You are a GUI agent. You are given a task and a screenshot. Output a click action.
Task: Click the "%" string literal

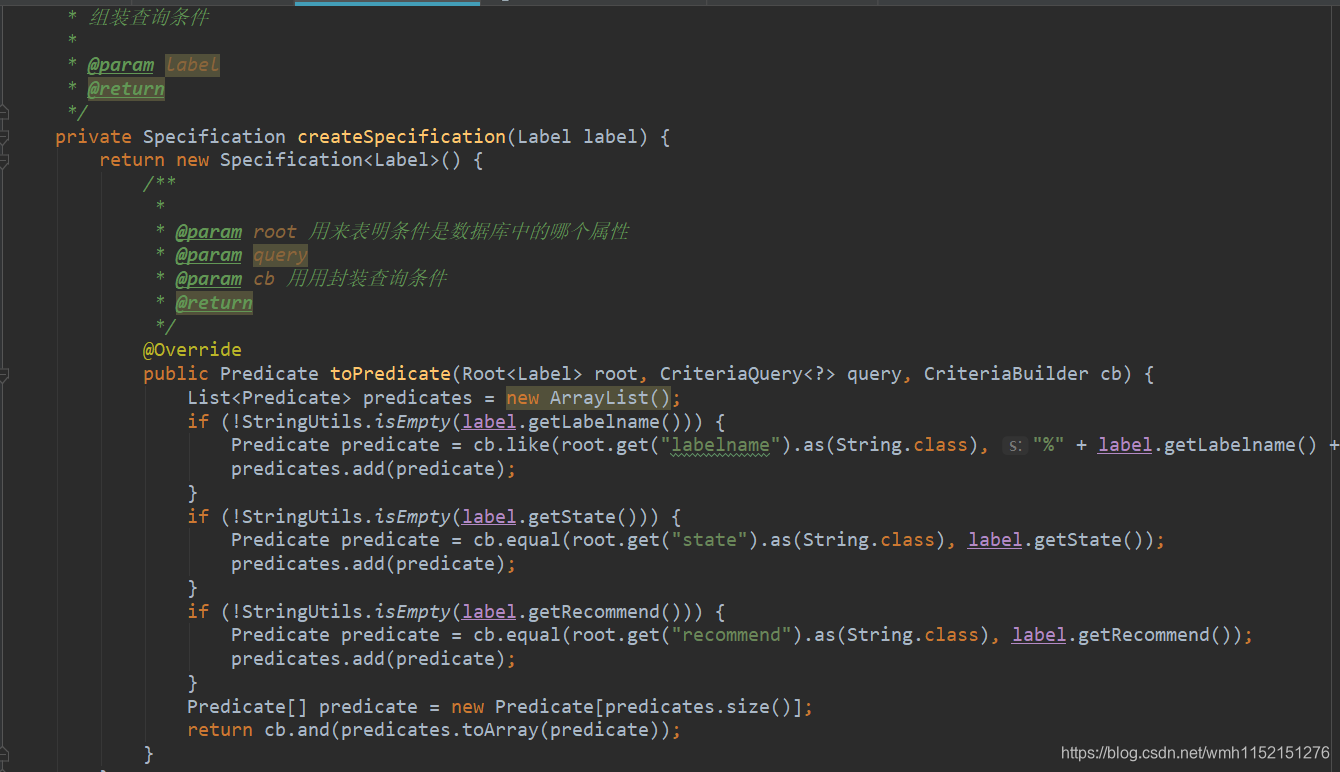(1050, 445)
